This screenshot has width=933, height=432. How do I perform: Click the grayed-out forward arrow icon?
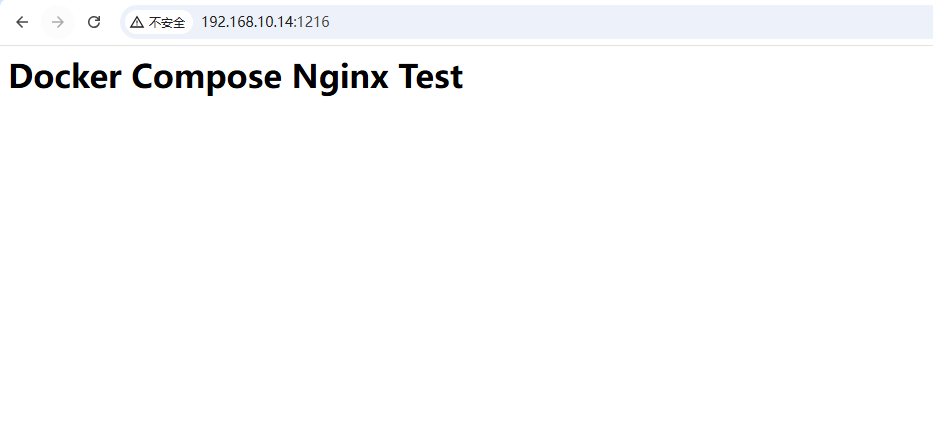(x=58, y=22)
